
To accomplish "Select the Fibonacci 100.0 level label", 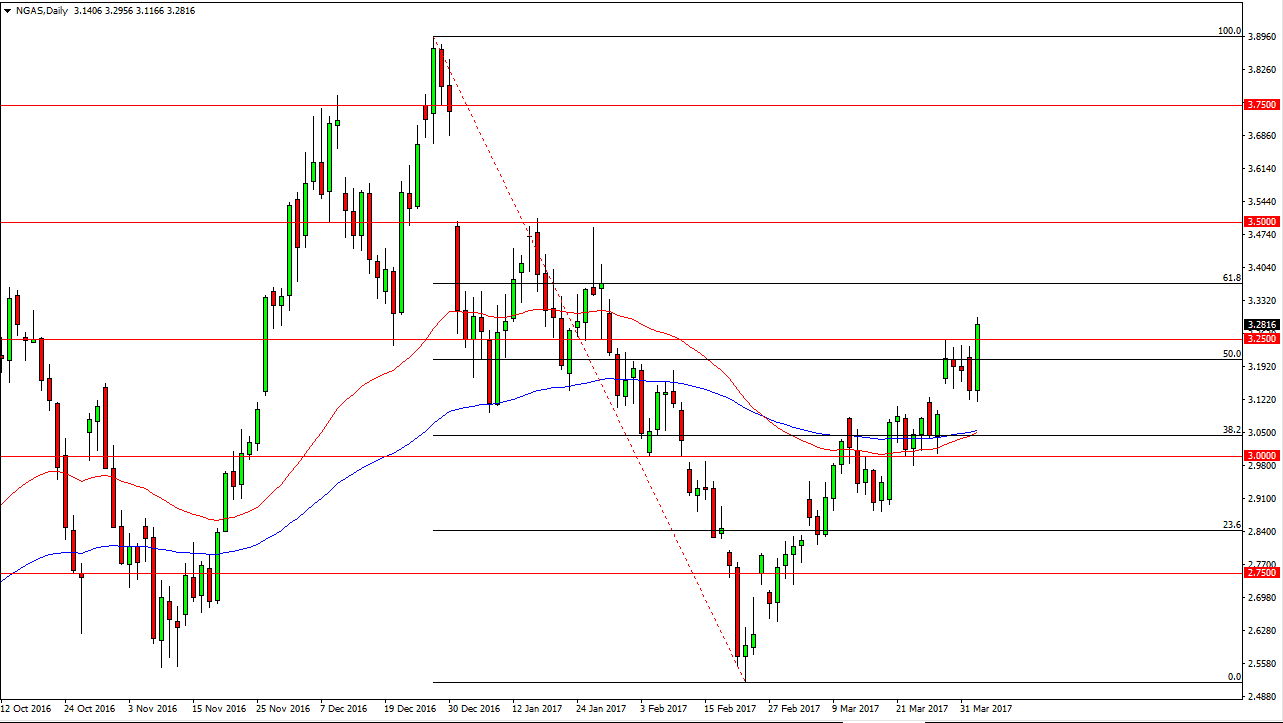I will 1229,31.
